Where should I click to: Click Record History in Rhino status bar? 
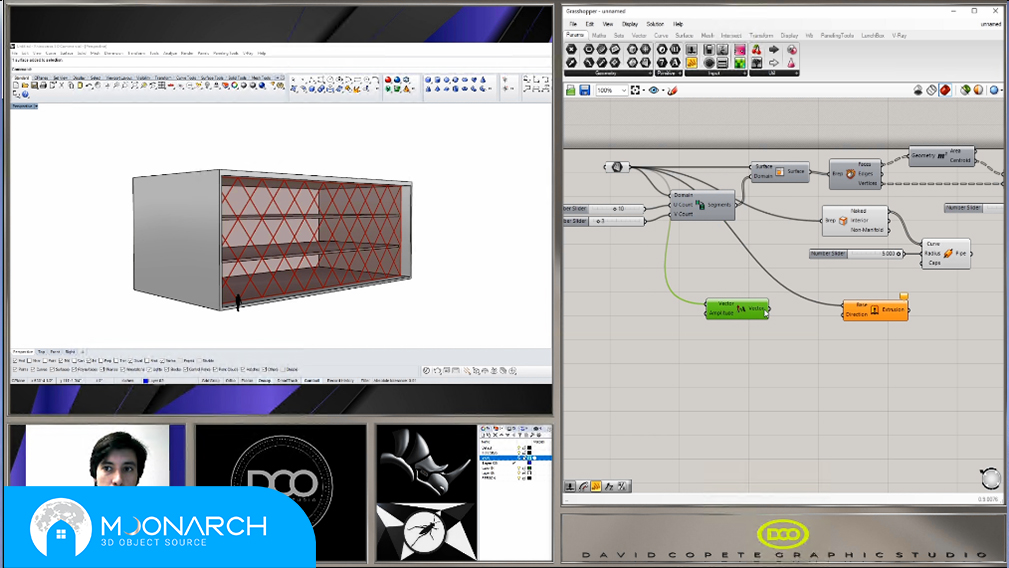point(340,380)
